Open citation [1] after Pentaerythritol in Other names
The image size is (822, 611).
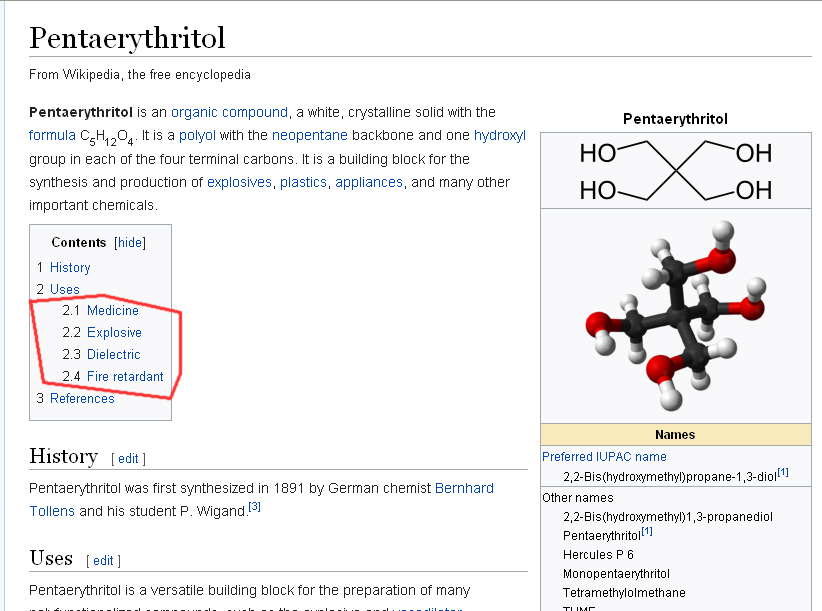[647, 531]
